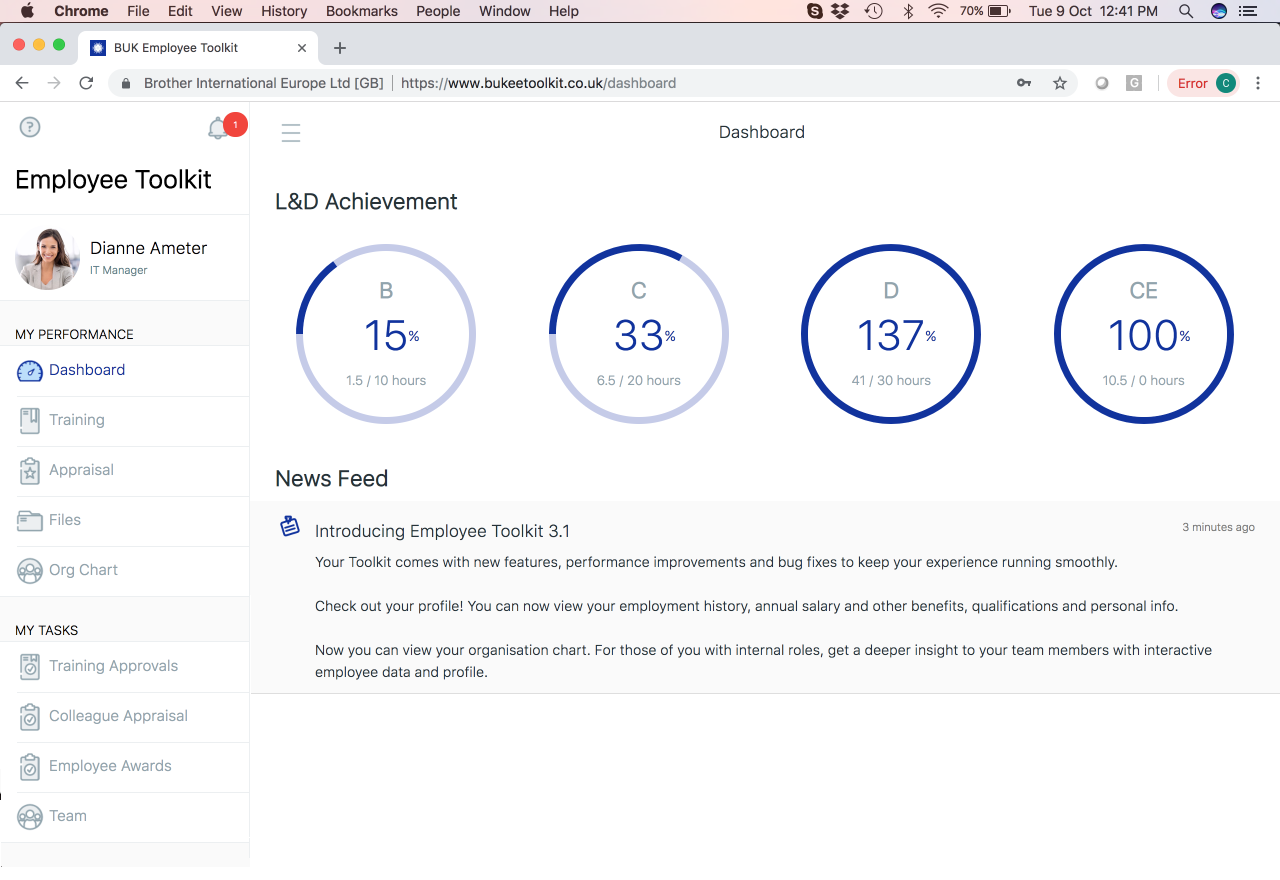Click the '41 / 30 hours' text
The image size is (1280, 880).
[x=891, y=381]
